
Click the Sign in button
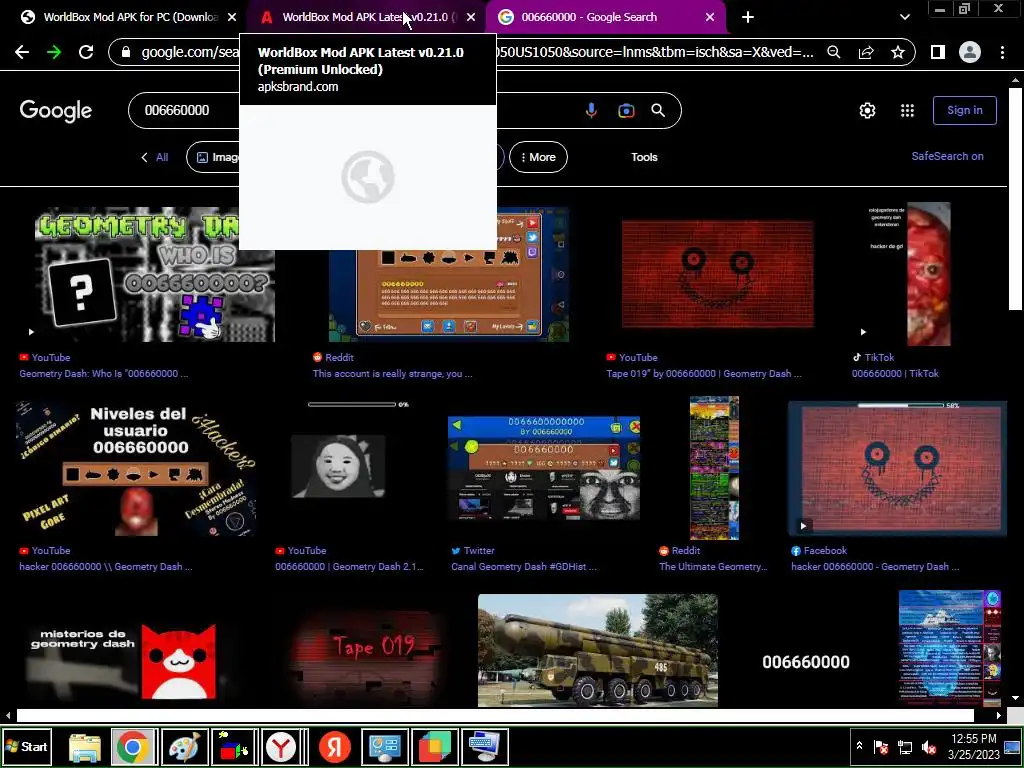click(965, 110)
